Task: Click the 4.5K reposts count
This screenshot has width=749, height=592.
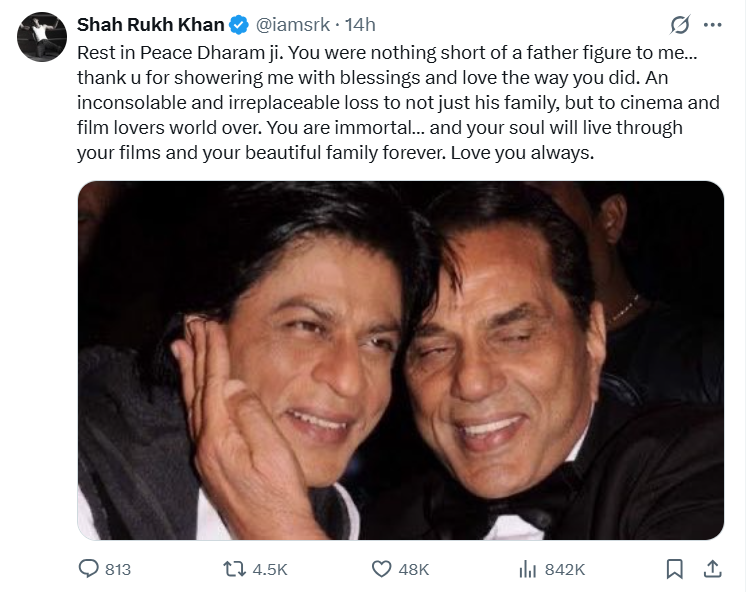Action: point(268,569)
